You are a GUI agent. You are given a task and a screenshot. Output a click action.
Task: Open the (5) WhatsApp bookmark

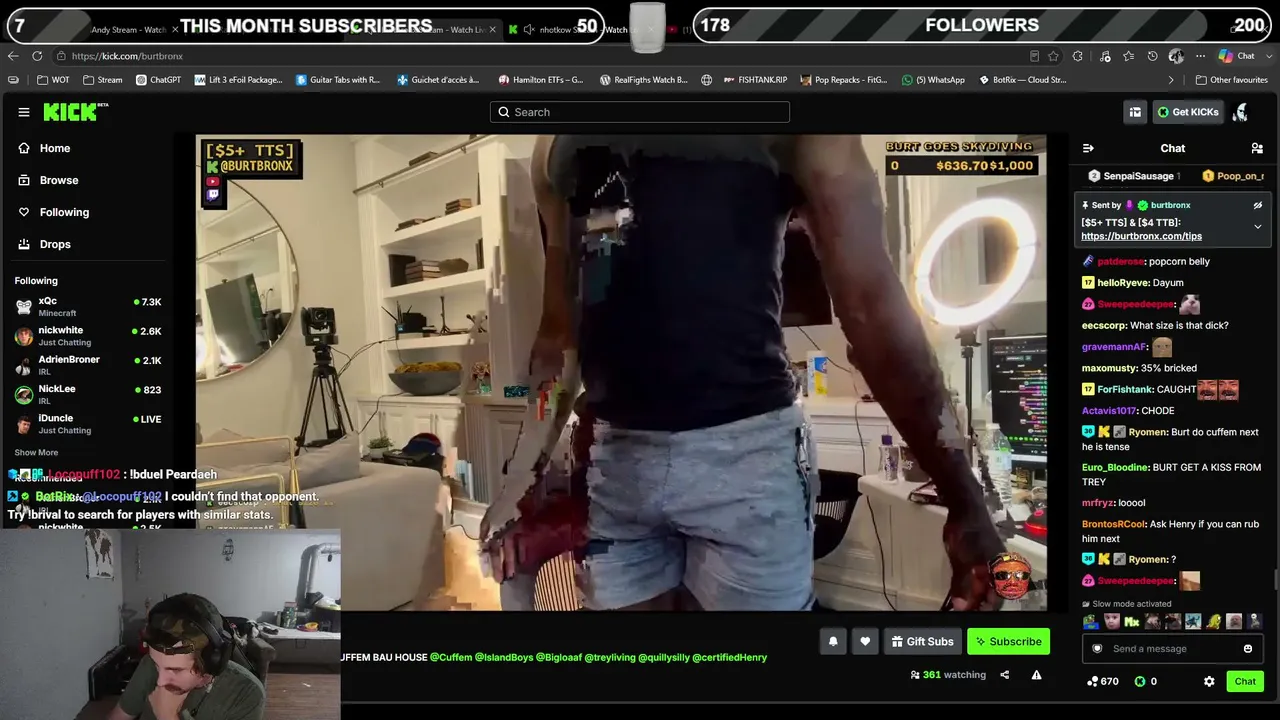(933, 80)
